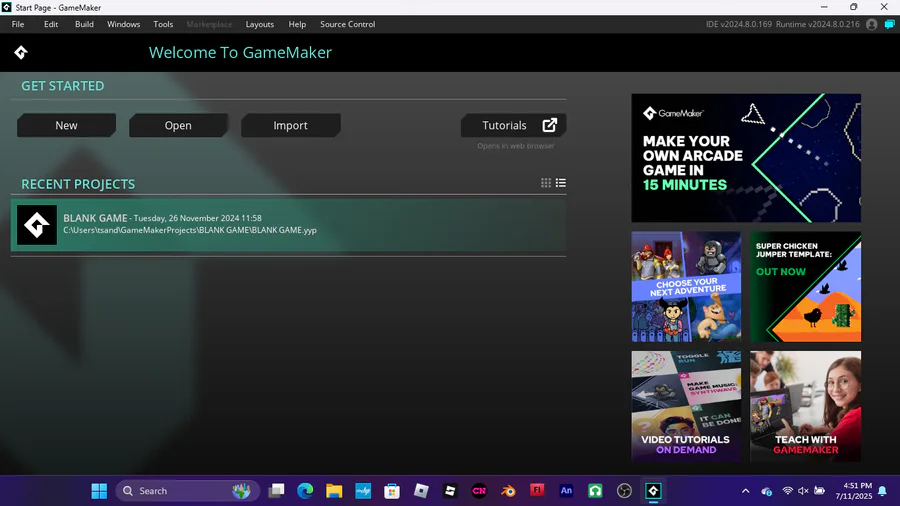Click the Tutorials external link icon
The image size is (900, 506).
pos(549,125)
